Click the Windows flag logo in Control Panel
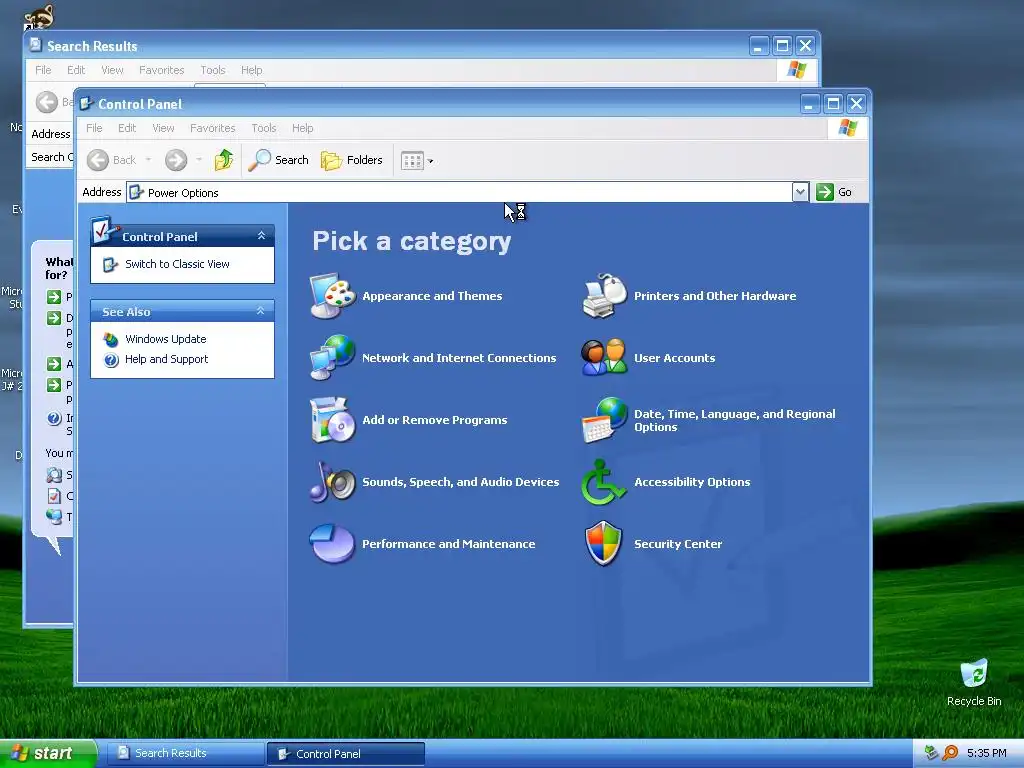 847,127
